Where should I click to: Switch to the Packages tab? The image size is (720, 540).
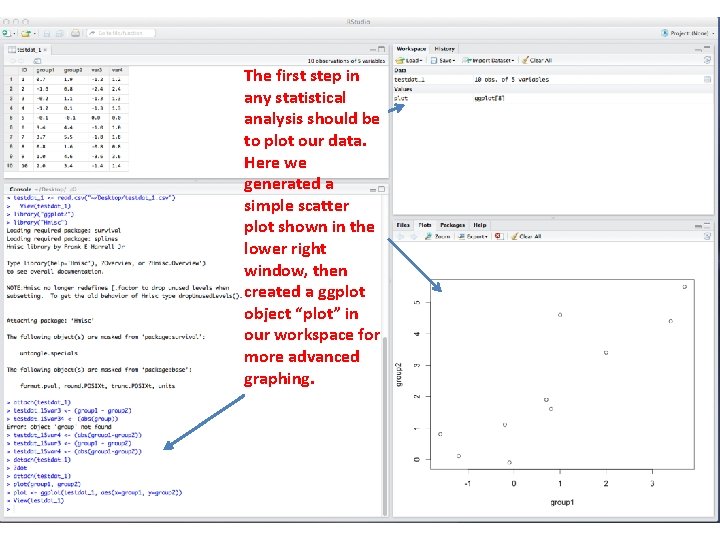pyautogui.click(x=452, y=225)
